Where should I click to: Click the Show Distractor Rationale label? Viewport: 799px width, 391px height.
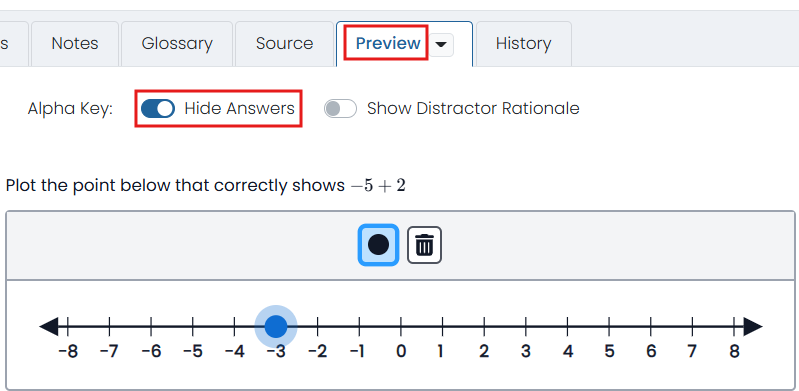pyautogui.click(x=473, y=109)
